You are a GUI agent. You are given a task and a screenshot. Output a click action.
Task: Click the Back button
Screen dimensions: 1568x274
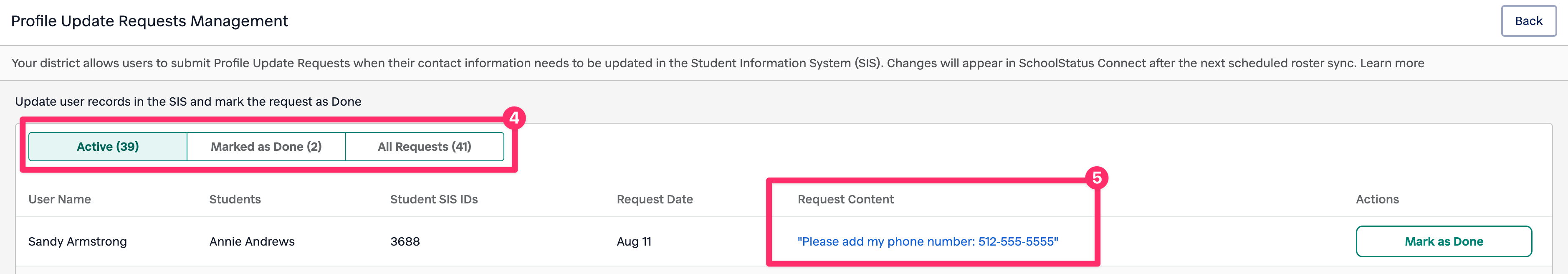coord(1528,21)
